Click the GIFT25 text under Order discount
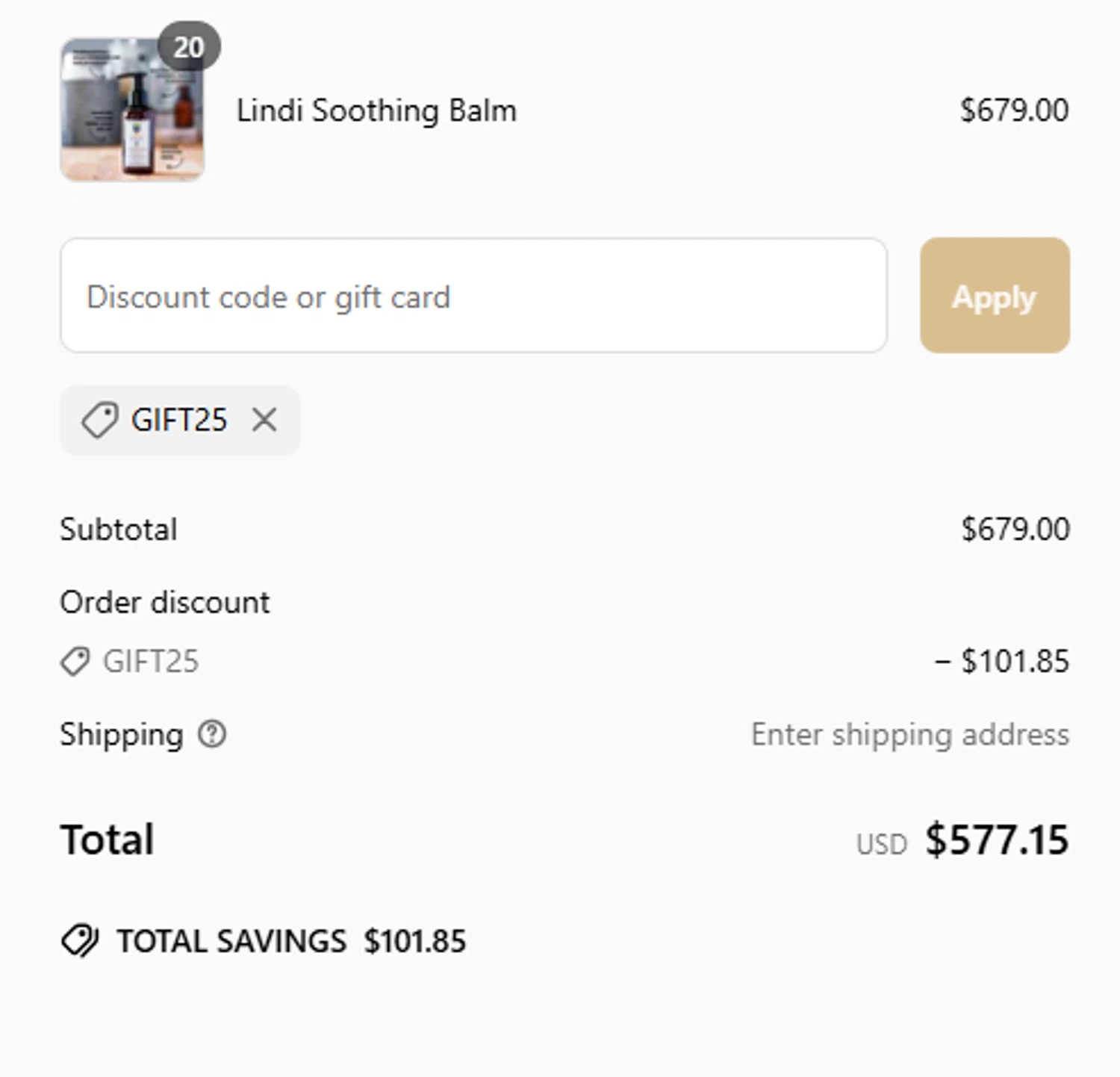The width and height of the screenshot is (1120, 1077). 151,662
